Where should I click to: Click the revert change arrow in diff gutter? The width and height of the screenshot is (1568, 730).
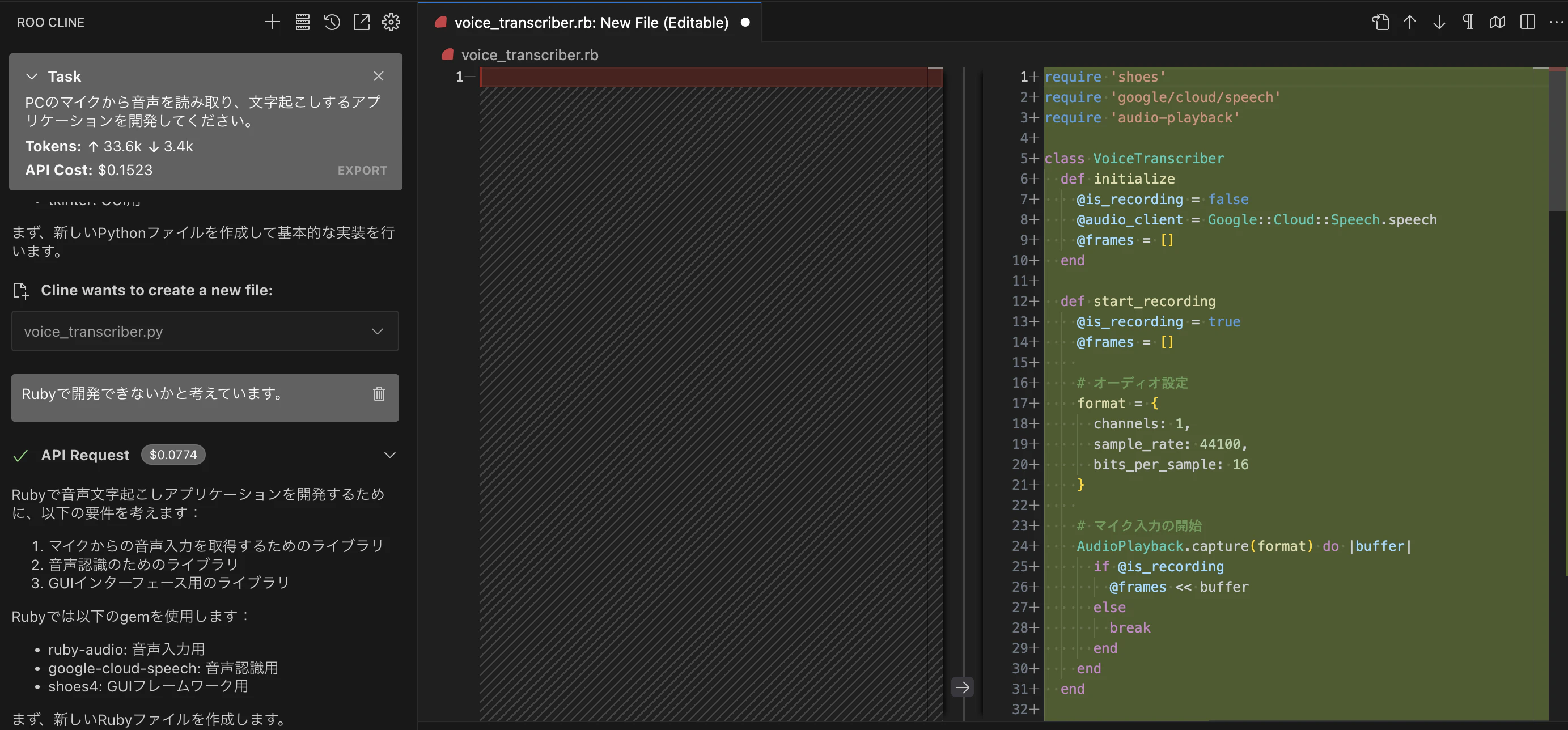coord(963,687)
